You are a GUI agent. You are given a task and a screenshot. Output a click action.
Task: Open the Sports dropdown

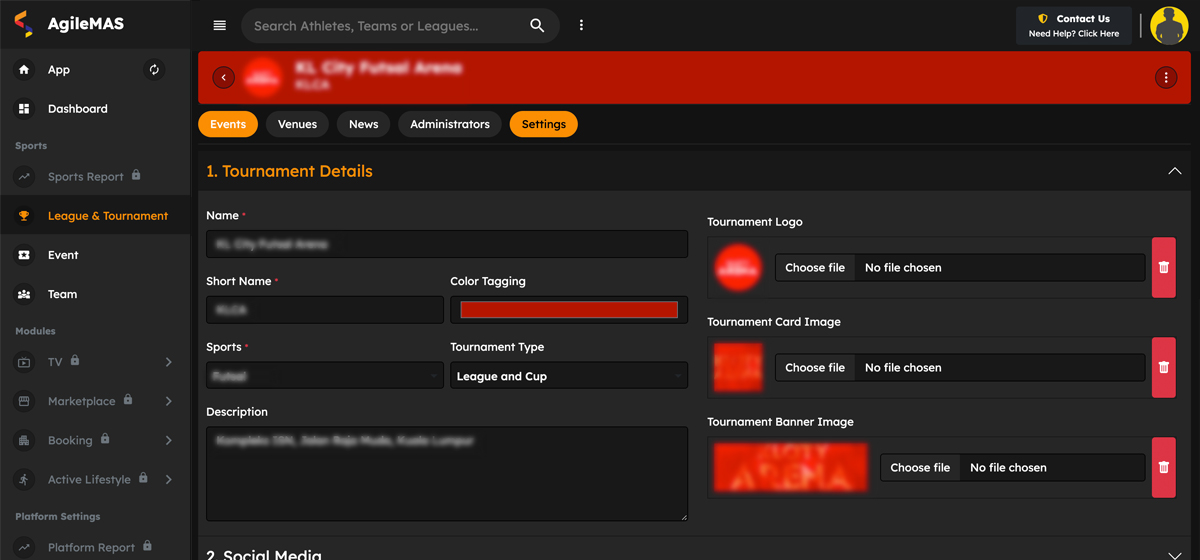(x=324, y=376)
